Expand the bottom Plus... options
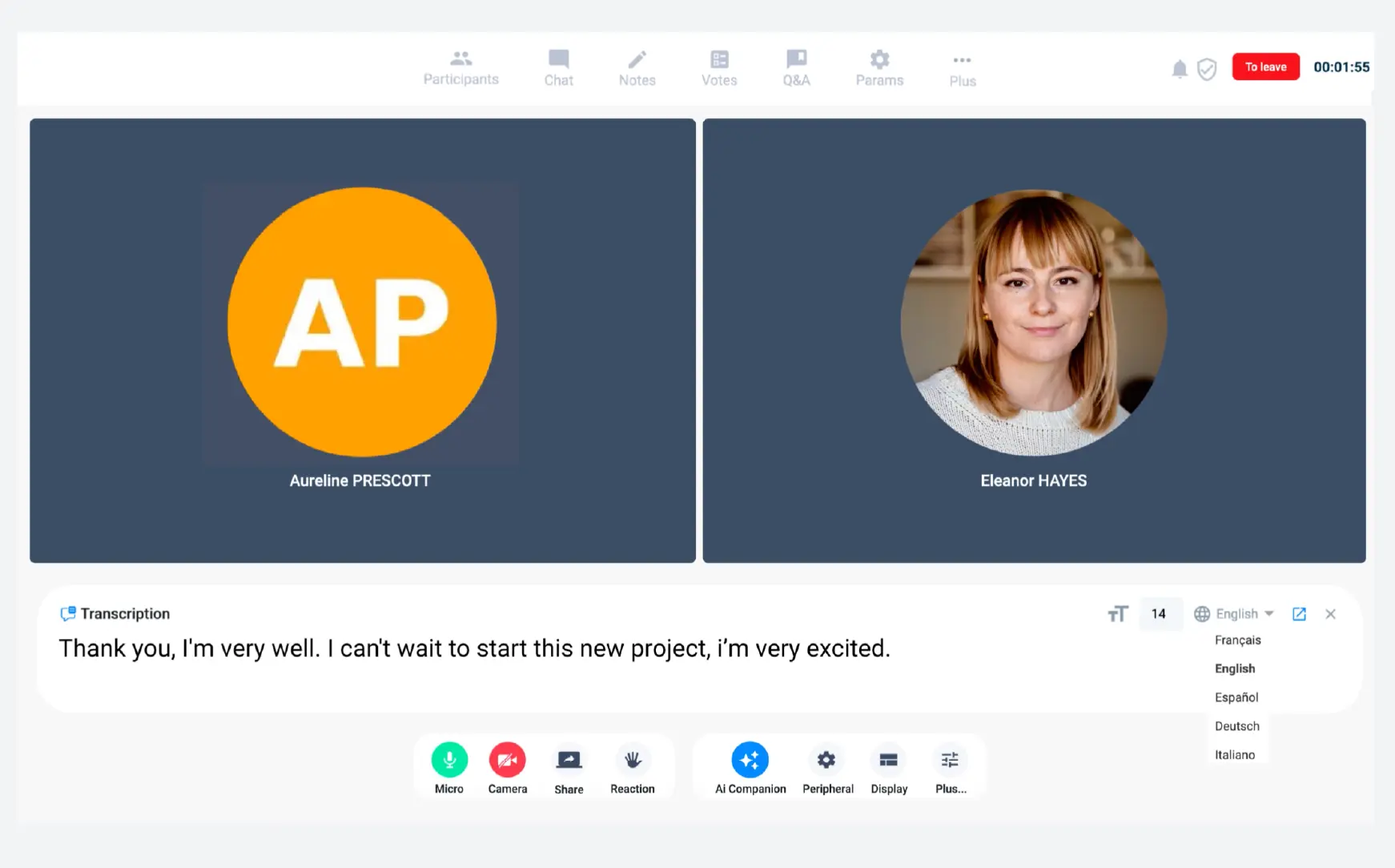This screenshot has width=1395, height=868. [950, 761]
